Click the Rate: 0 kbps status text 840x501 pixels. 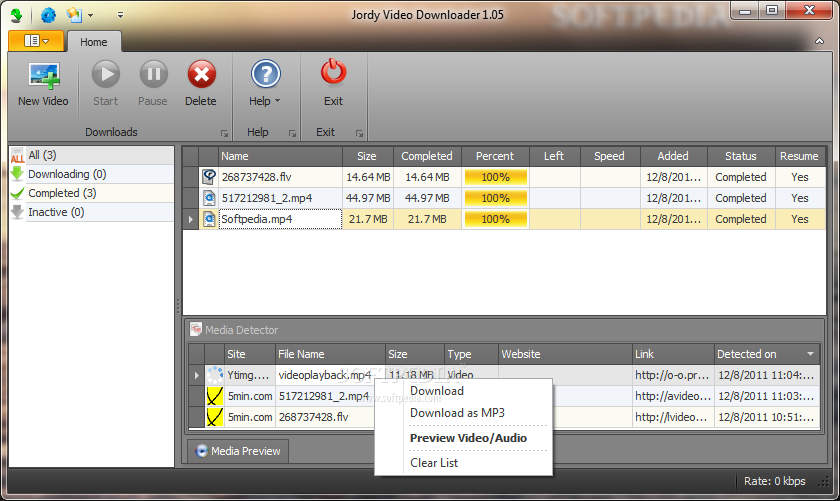pyautogui.click(x=775, y=481)
